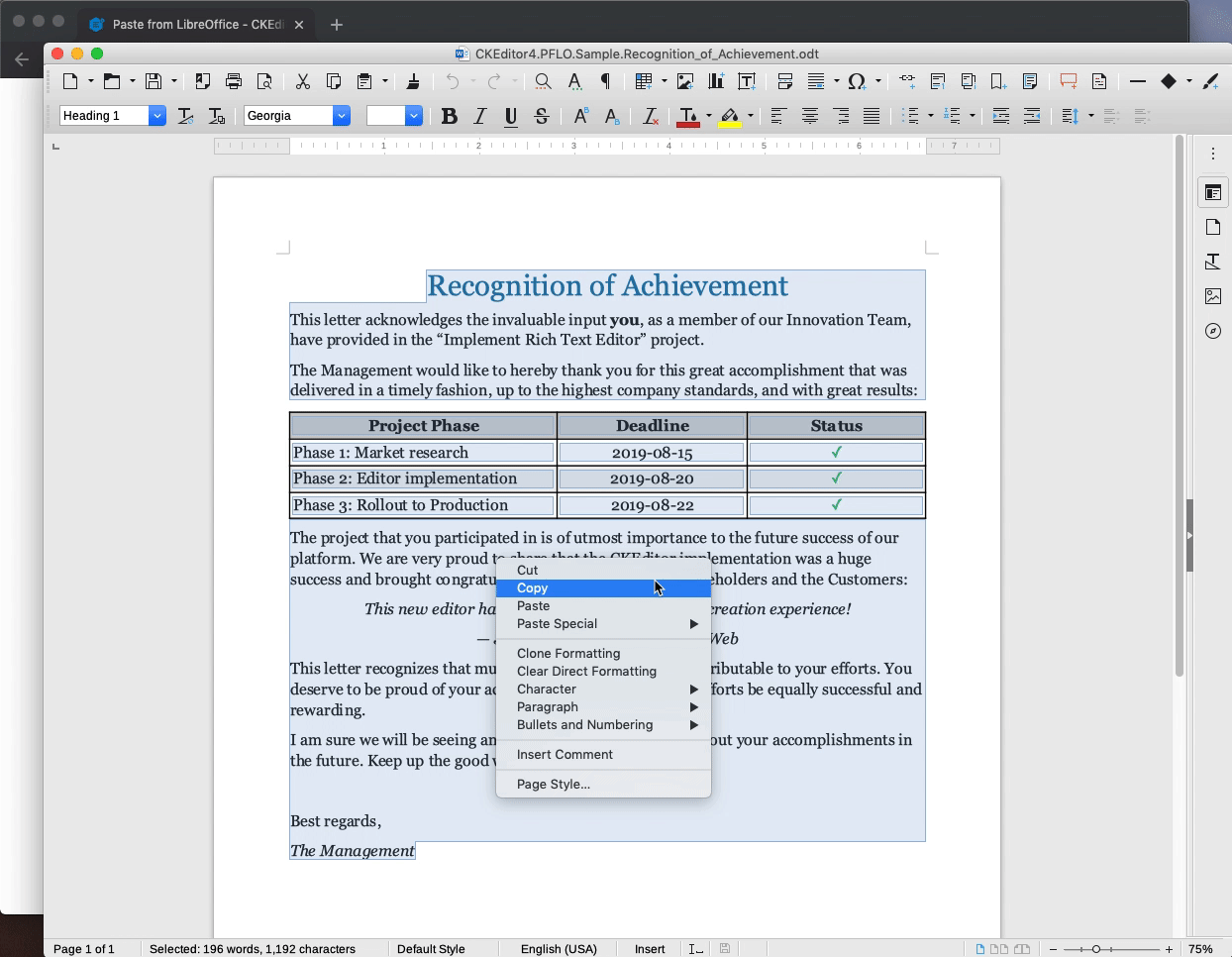Choose Page Style... from context menu
This screenshot has height=957, width=1232.
(x=603, y=784)
